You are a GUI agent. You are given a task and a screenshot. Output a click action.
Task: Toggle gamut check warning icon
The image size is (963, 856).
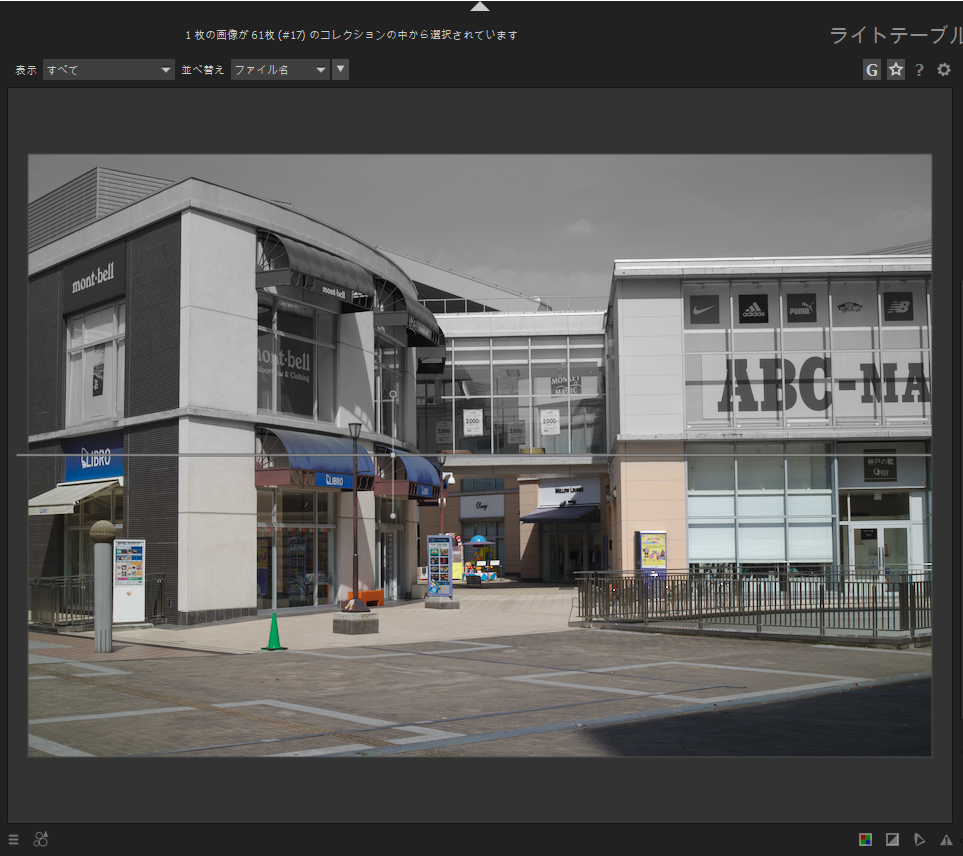(946, 839)
